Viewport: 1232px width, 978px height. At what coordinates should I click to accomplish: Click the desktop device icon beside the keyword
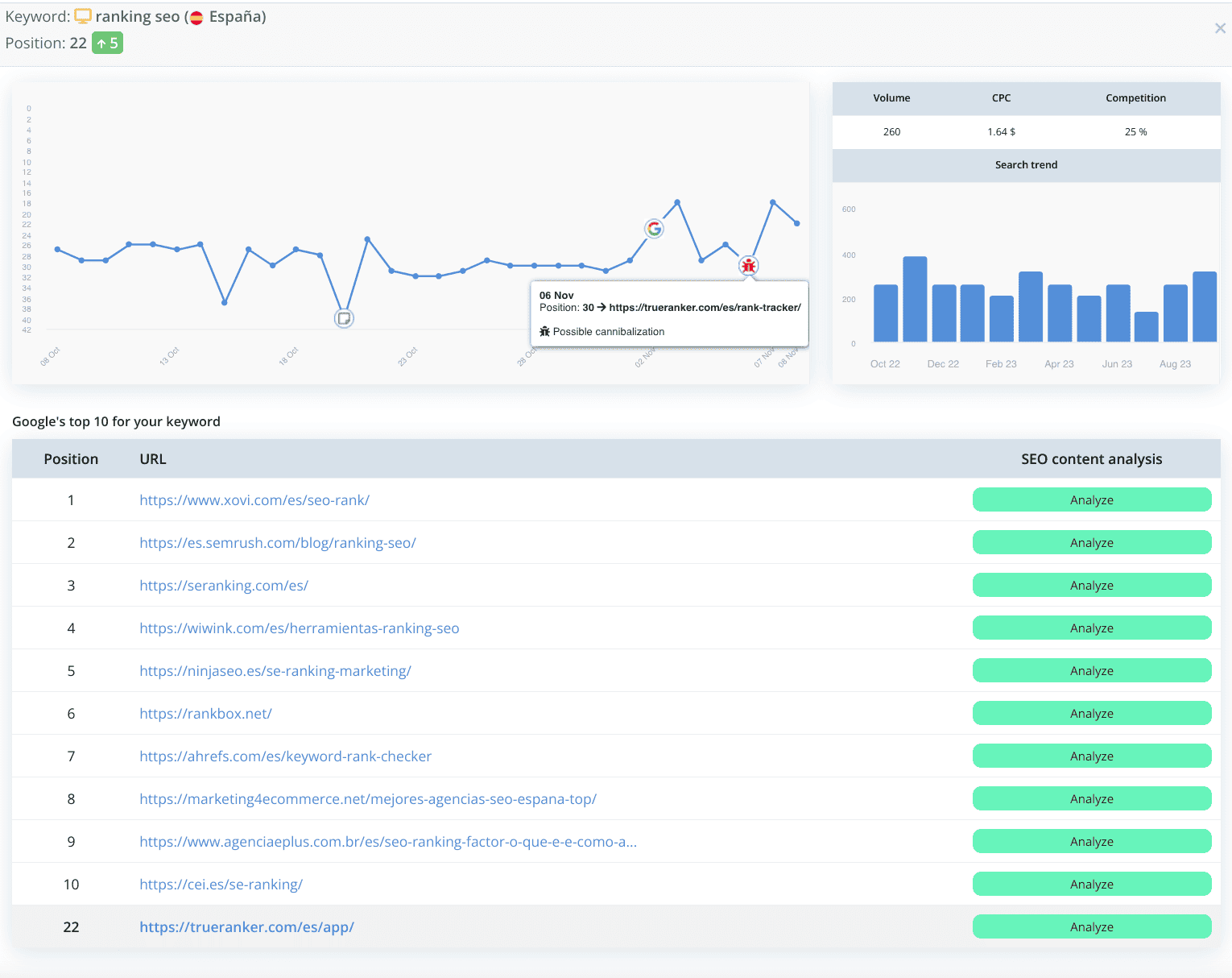pyautogui.click(x=82, y=15)
